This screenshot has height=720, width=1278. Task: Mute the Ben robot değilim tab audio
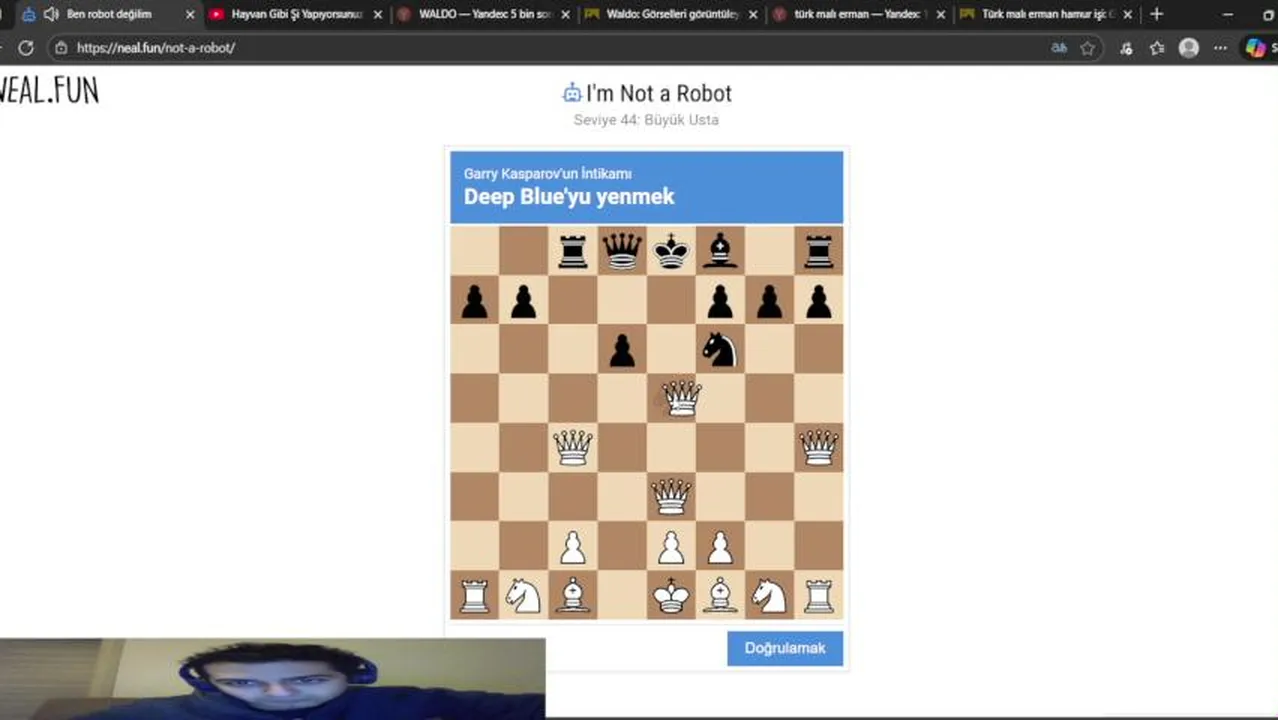(51, 15)
